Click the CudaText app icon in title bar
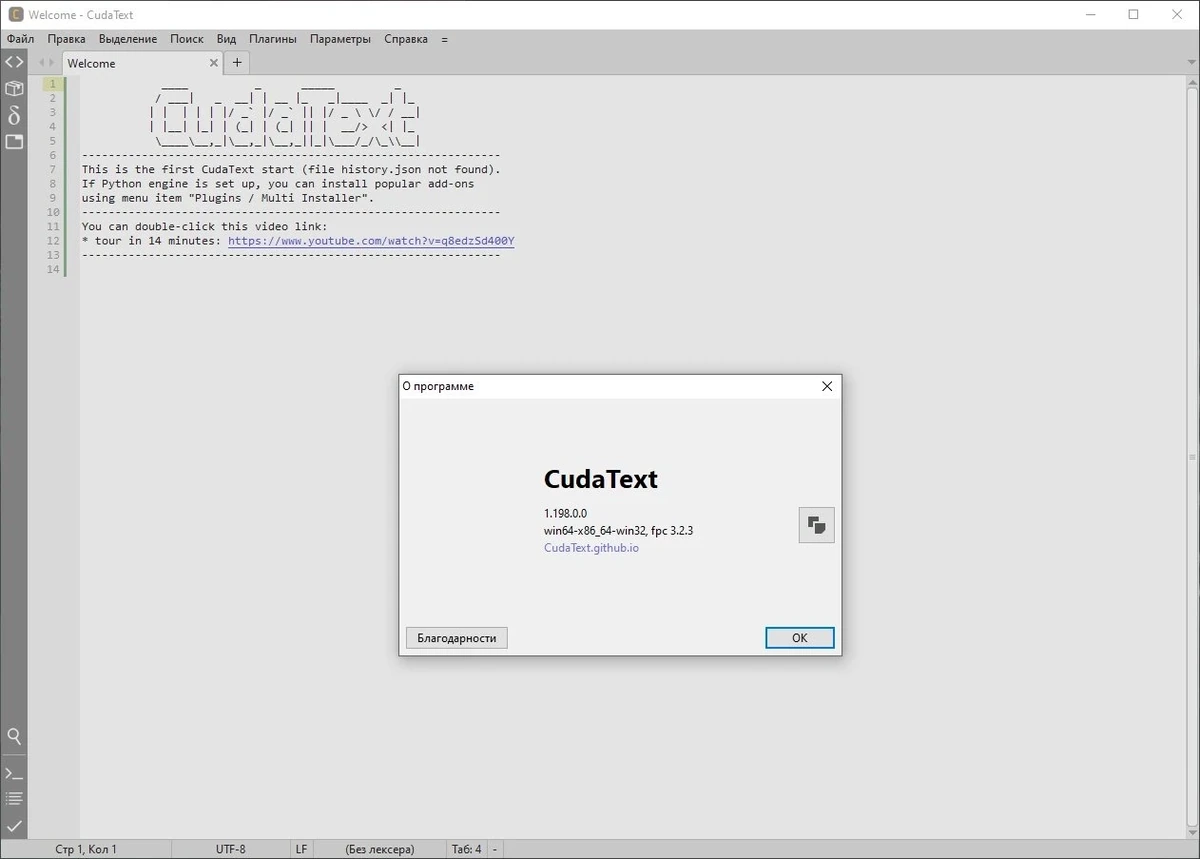Viewport: 1200px width, 859px height. (16, 15)
